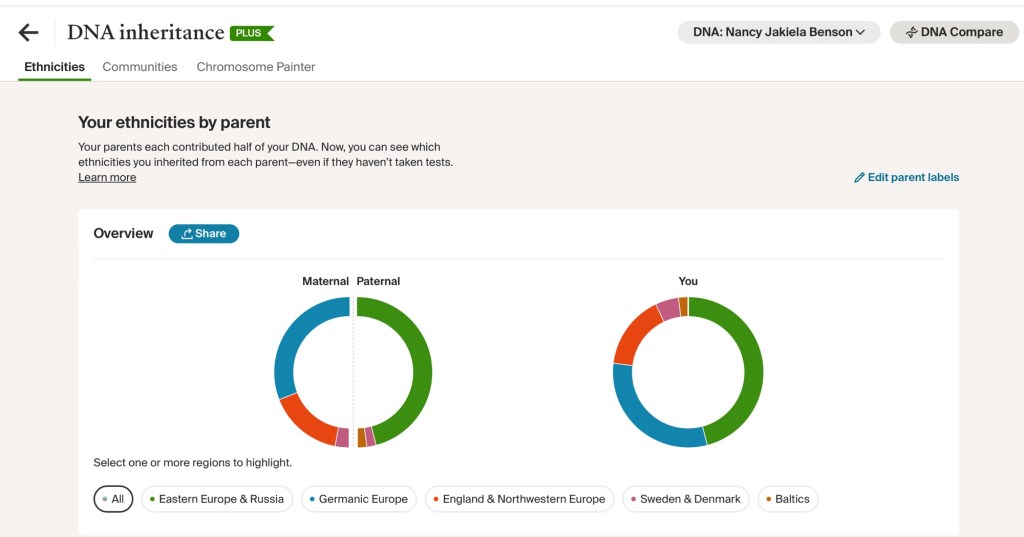Open the Chromosome Painter tab

tap(256, 67)
